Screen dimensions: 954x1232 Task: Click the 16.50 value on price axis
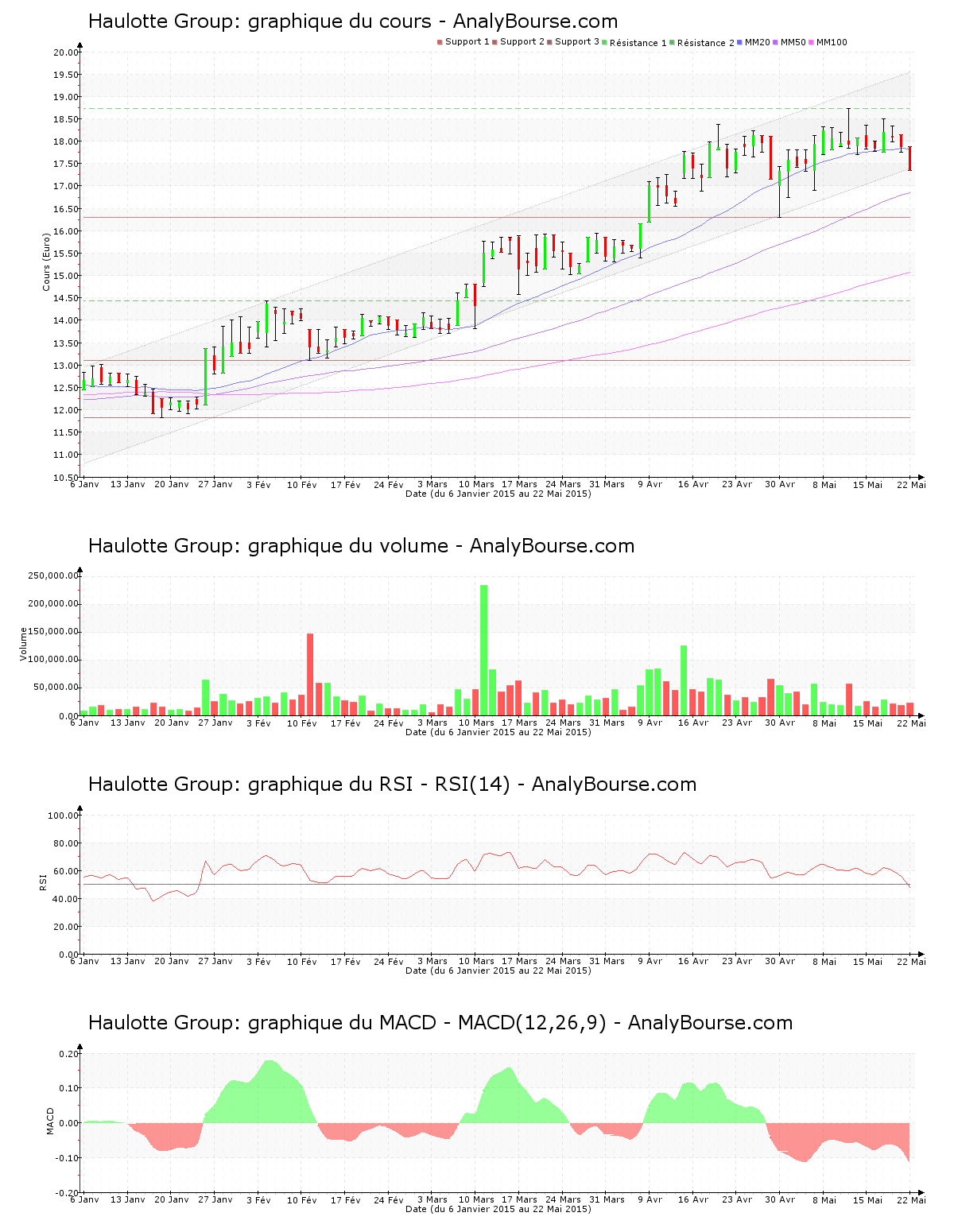[66, 209]
